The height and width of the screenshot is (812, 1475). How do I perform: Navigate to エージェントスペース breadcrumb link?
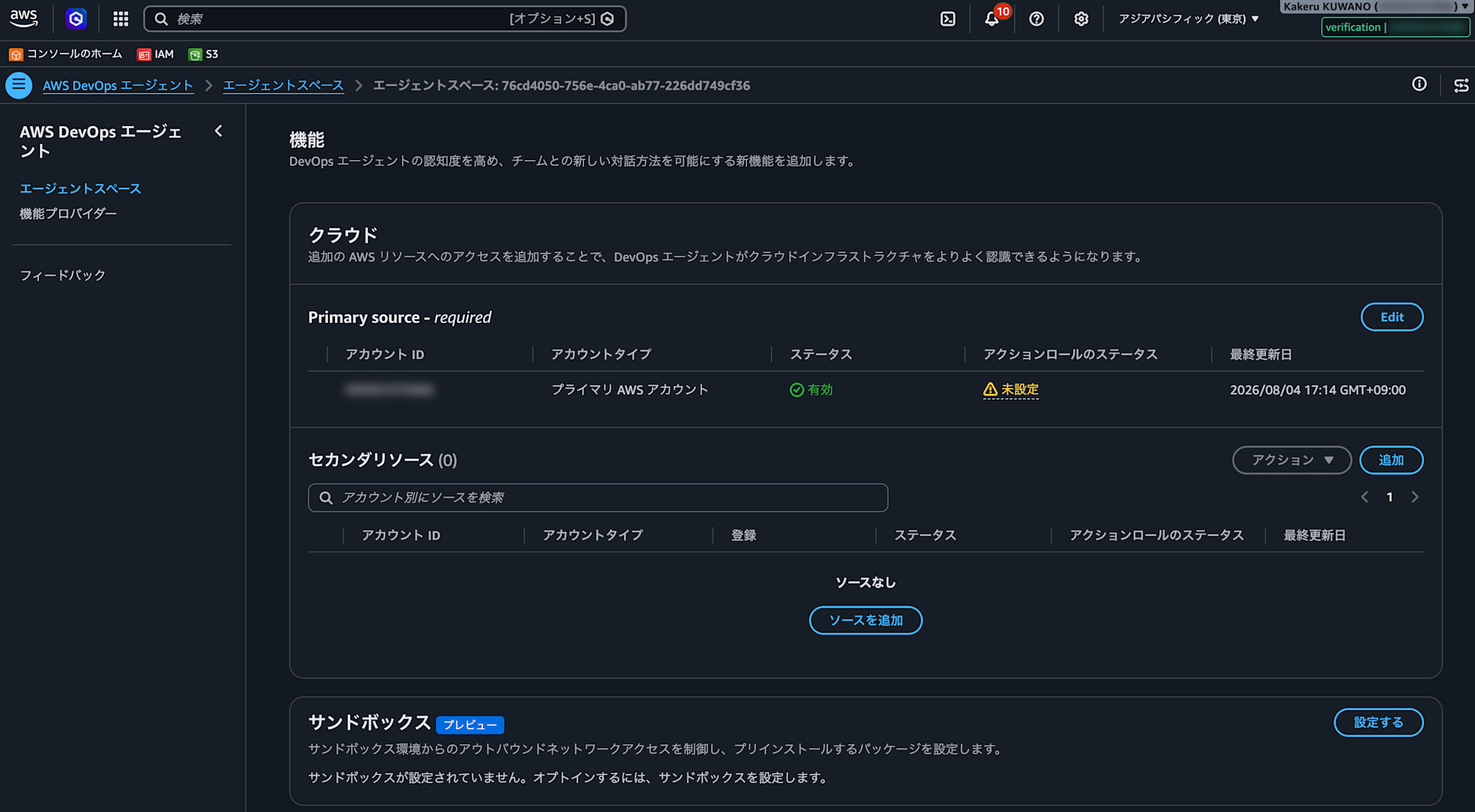[283, 86]
